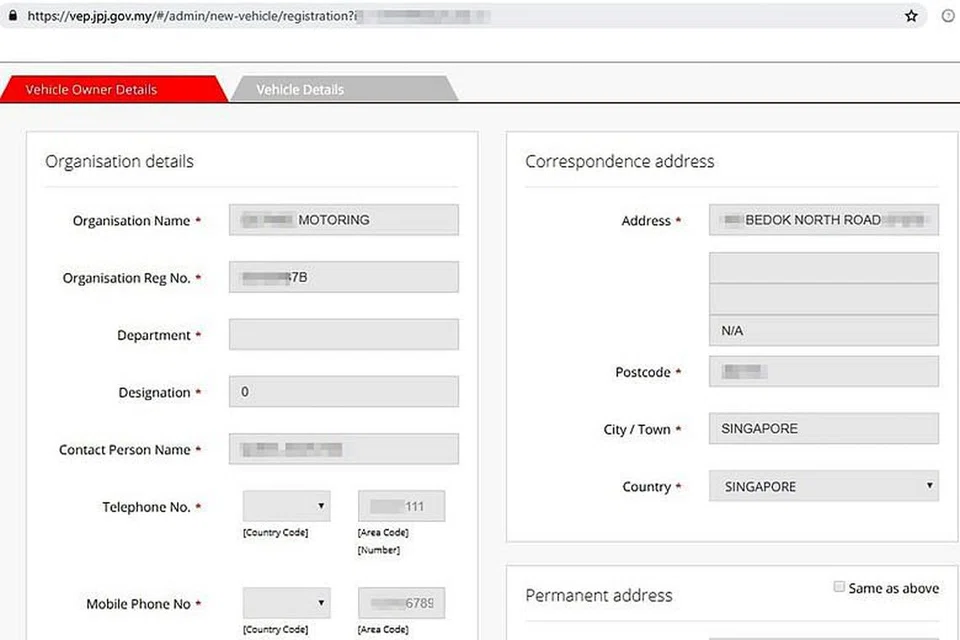
Task: Focus the Postcode input field
Action: tap(823, 372)
